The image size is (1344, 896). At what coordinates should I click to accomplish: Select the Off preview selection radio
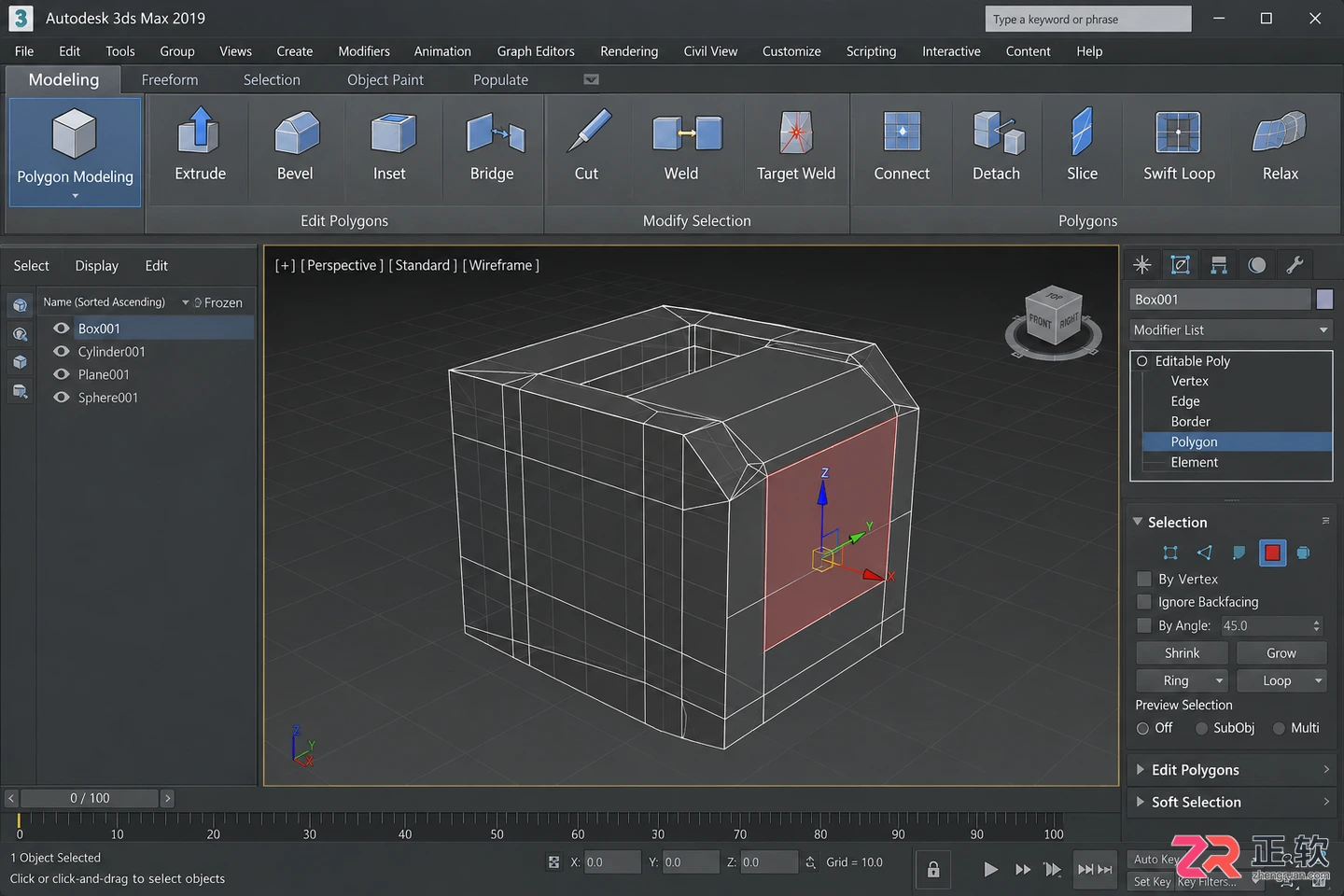(1142, 728)
